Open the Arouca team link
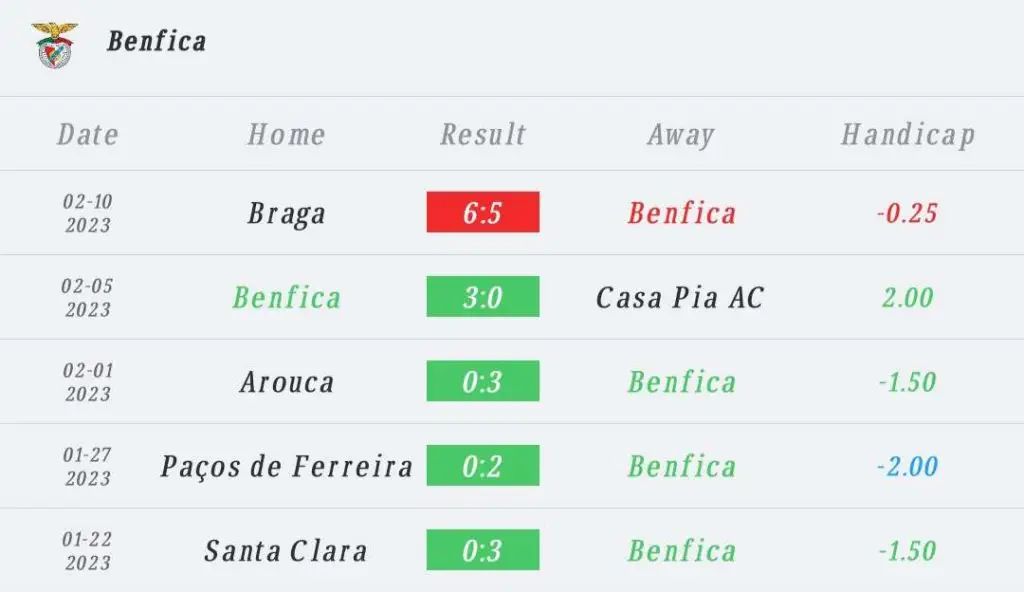This screenshot has width=1024, height=592. click(287, 382)
